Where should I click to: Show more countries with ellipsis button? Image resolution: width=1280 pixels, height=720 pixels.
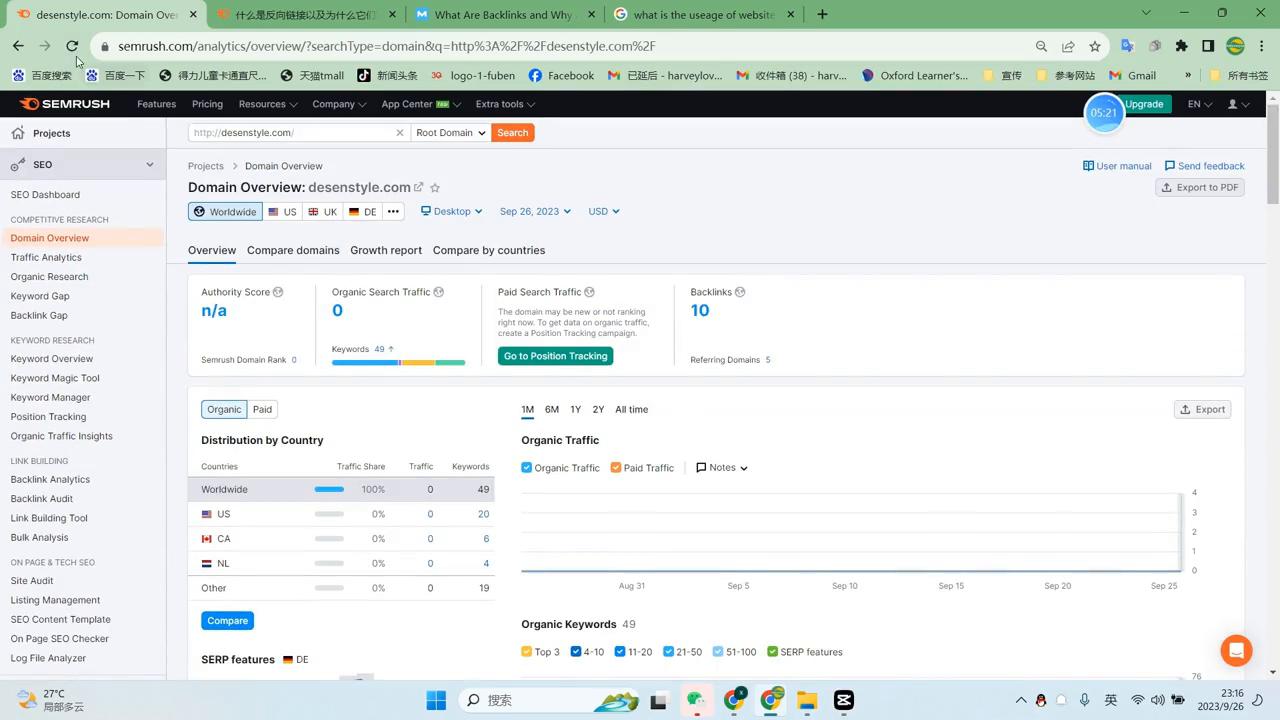(x=393, y=211)
